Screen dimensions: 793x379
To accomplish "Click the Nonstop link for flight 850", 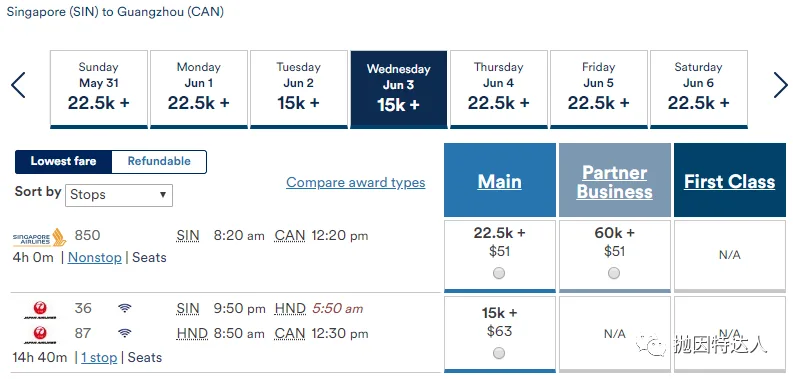I will tap(95, 258).
